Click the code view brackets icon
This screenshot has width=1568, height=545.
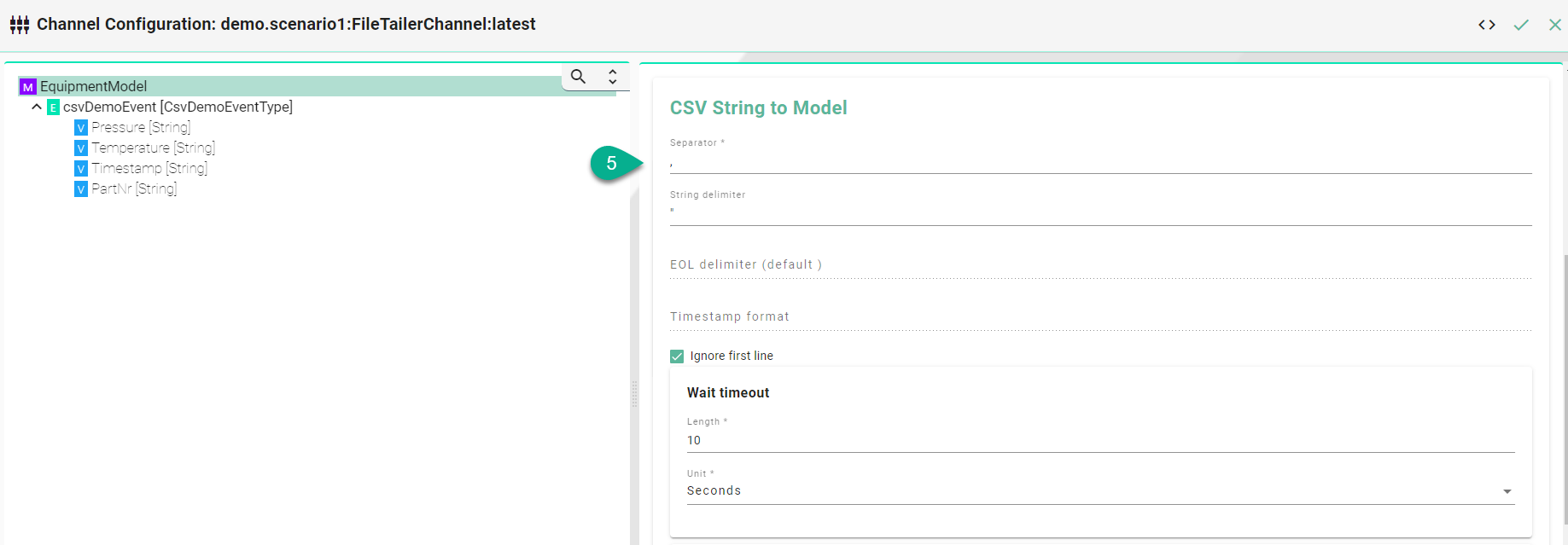point(1487,25)
